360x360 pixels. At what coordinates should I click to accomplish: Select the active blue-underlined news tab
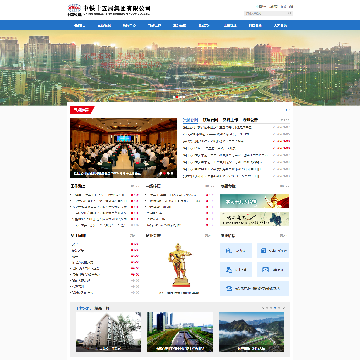pos(190,120)
